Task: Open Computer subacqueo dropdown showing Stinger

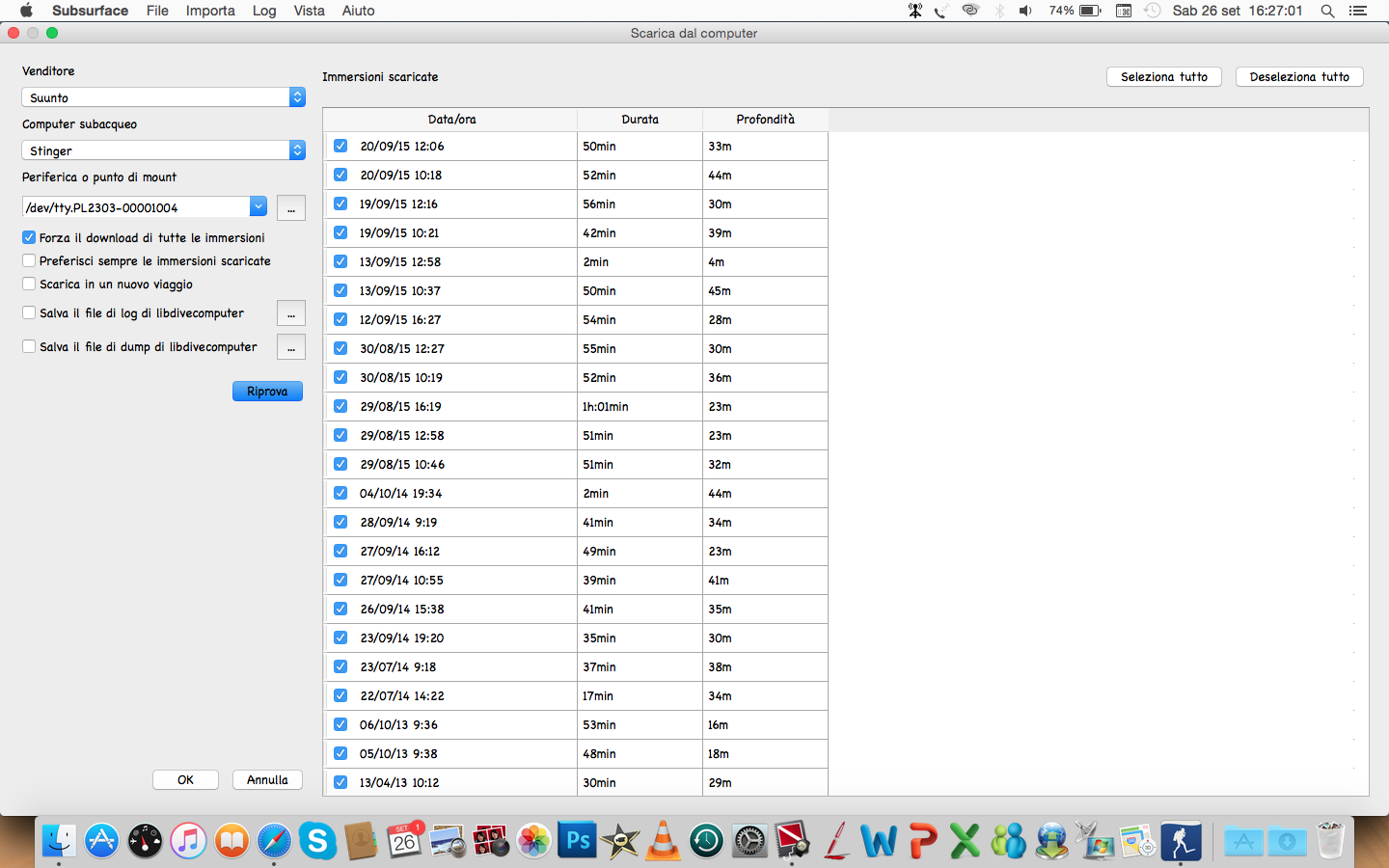Action: pos(163,150)
